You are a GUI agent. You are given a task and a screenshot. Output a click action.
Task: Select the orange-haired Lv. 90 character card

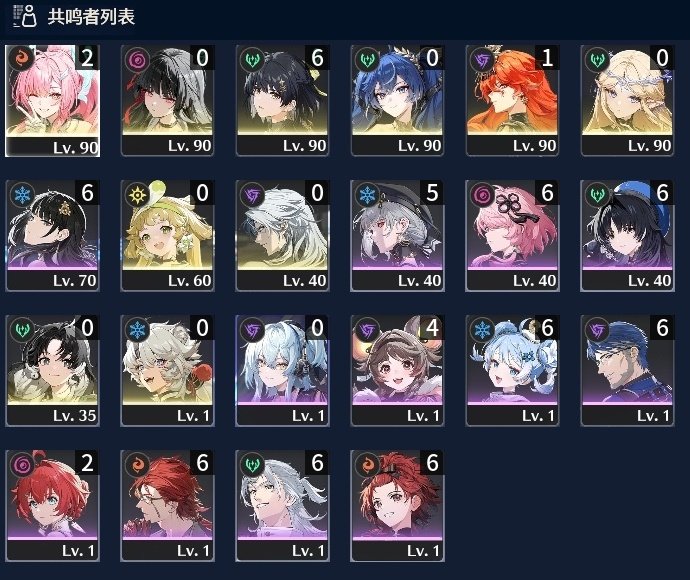512,100
